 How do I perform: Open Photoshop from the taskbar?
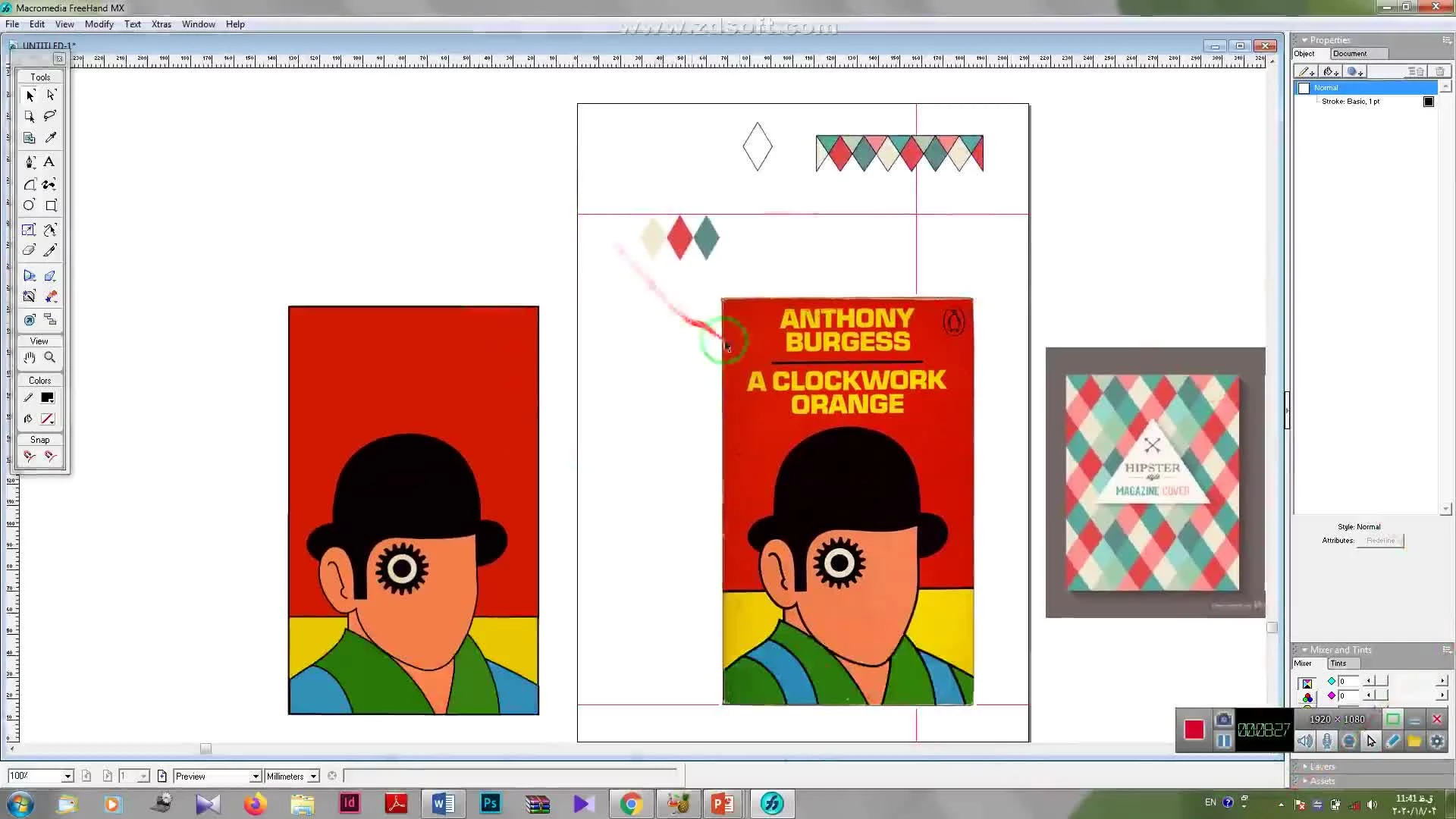click(x=491, y=803)
